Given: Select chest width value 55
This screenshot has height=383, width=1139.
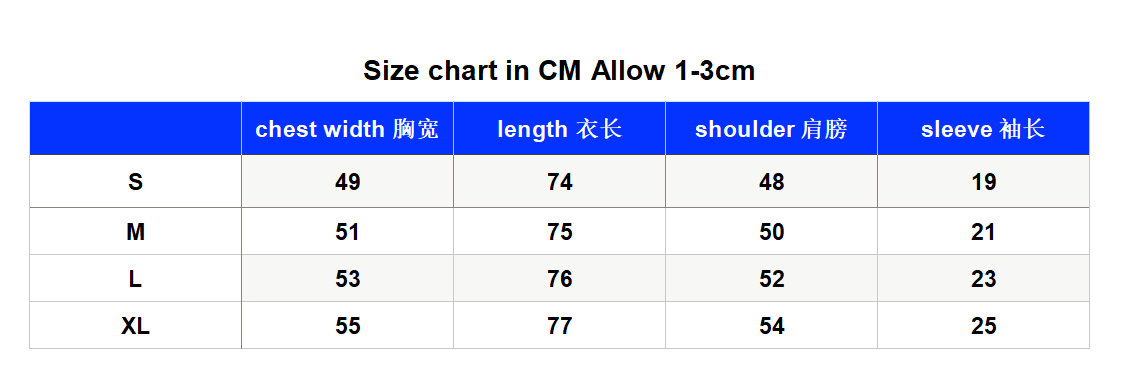Looking at the screenshot, I should [347, 326].
